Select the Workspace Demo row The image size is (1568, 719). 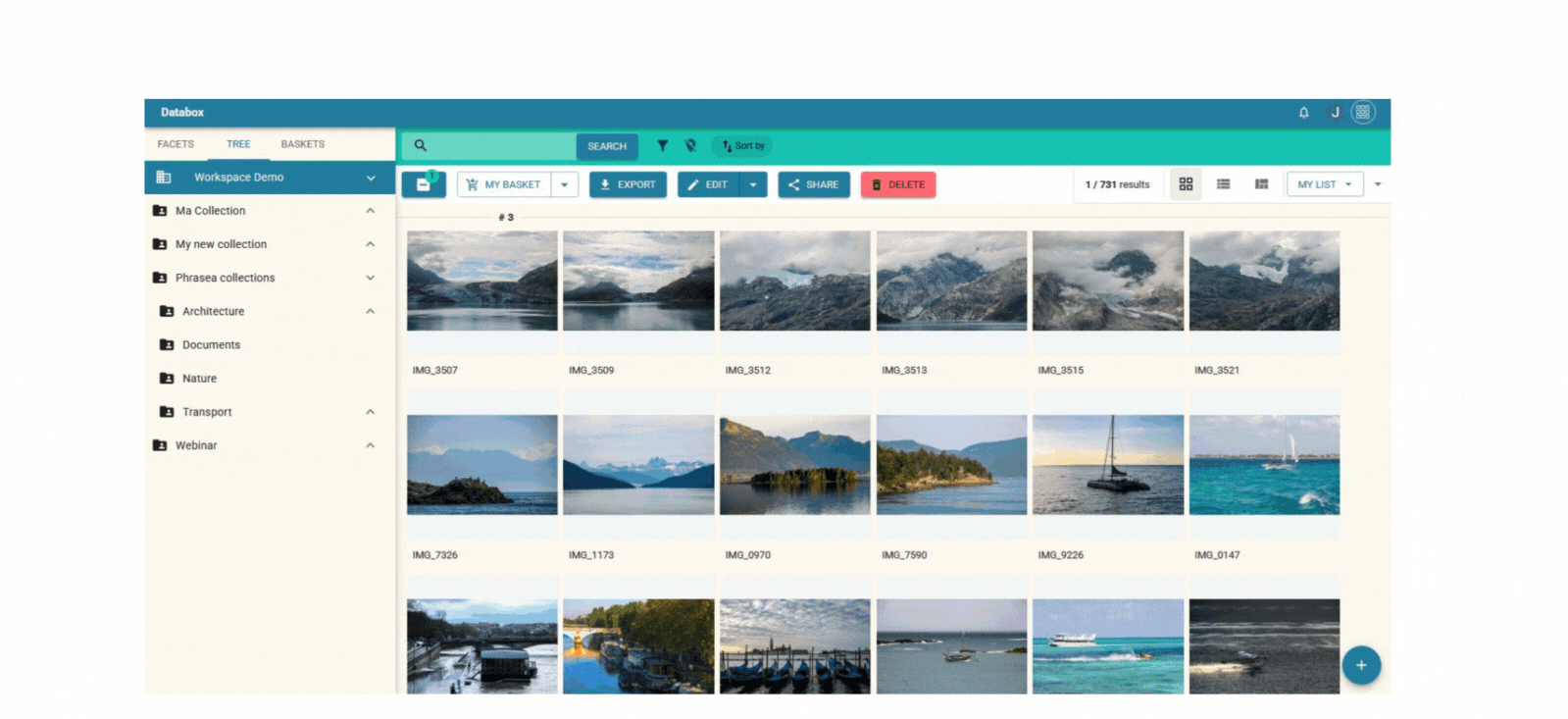(269, 178)
